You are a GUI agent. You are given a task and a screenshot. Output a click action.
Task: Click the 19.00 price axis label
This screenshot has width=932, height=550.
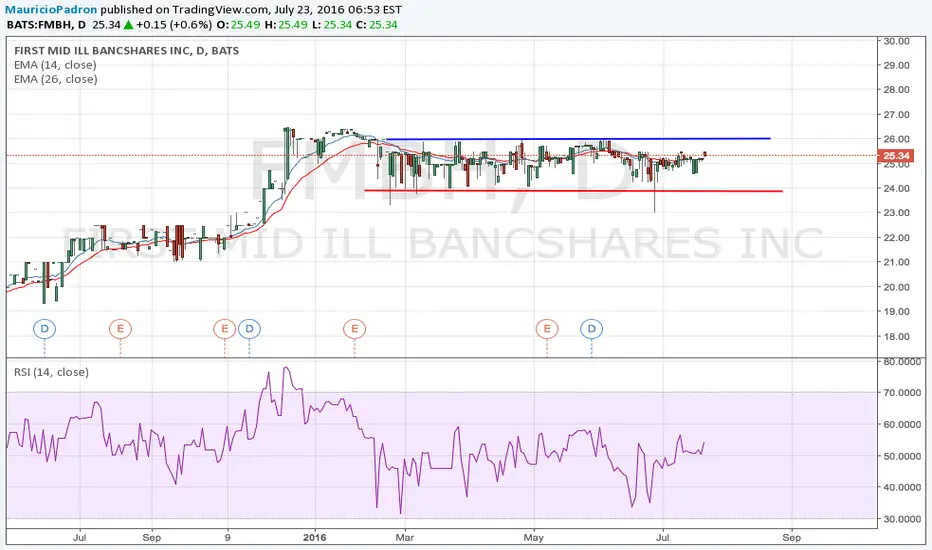coord(896,312)
